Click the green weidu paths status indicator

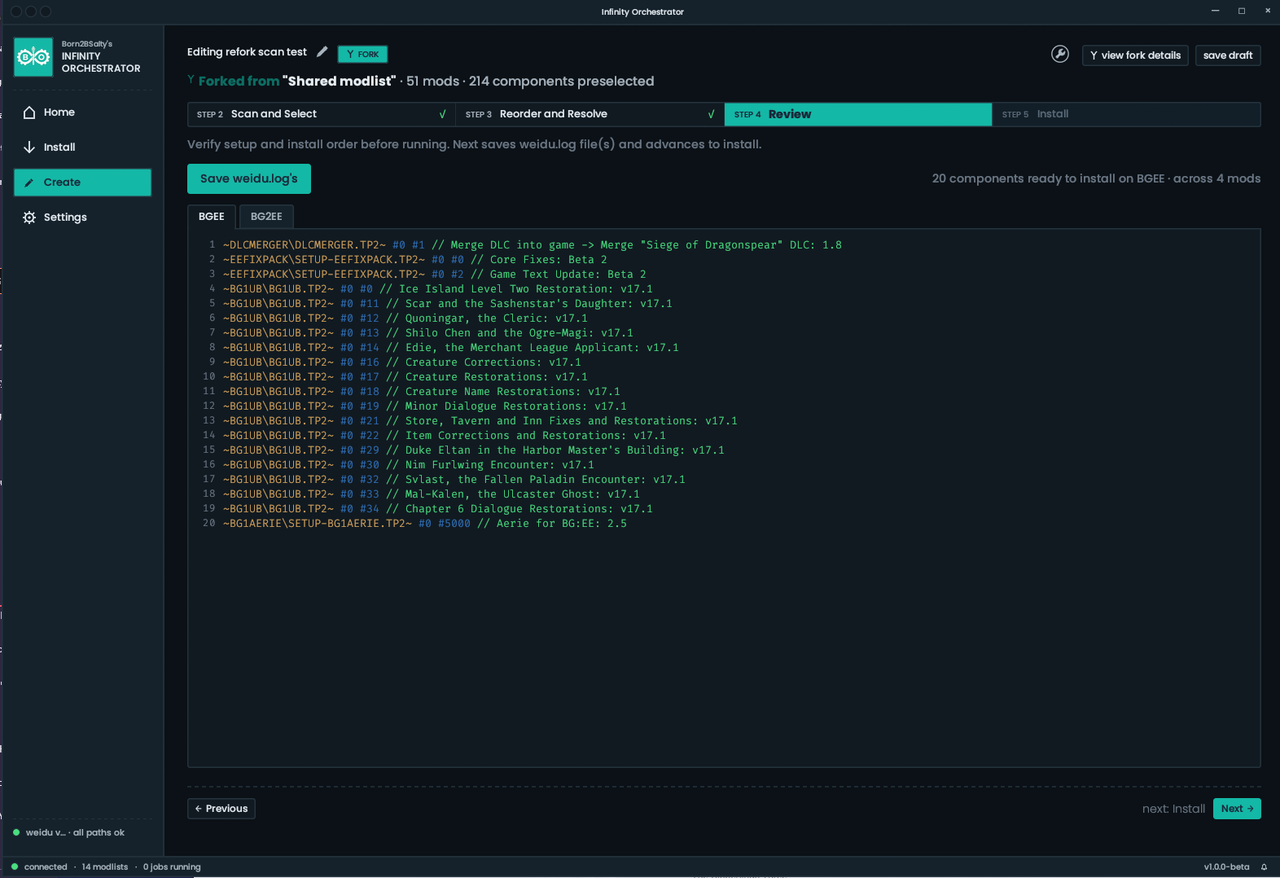[16, 832]
